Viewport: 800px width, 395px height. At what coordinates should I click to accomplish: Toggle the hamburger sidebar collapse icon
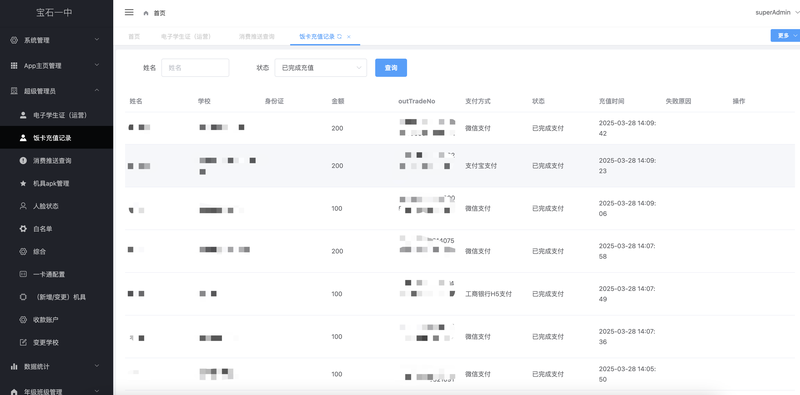(x=129, y=12)
